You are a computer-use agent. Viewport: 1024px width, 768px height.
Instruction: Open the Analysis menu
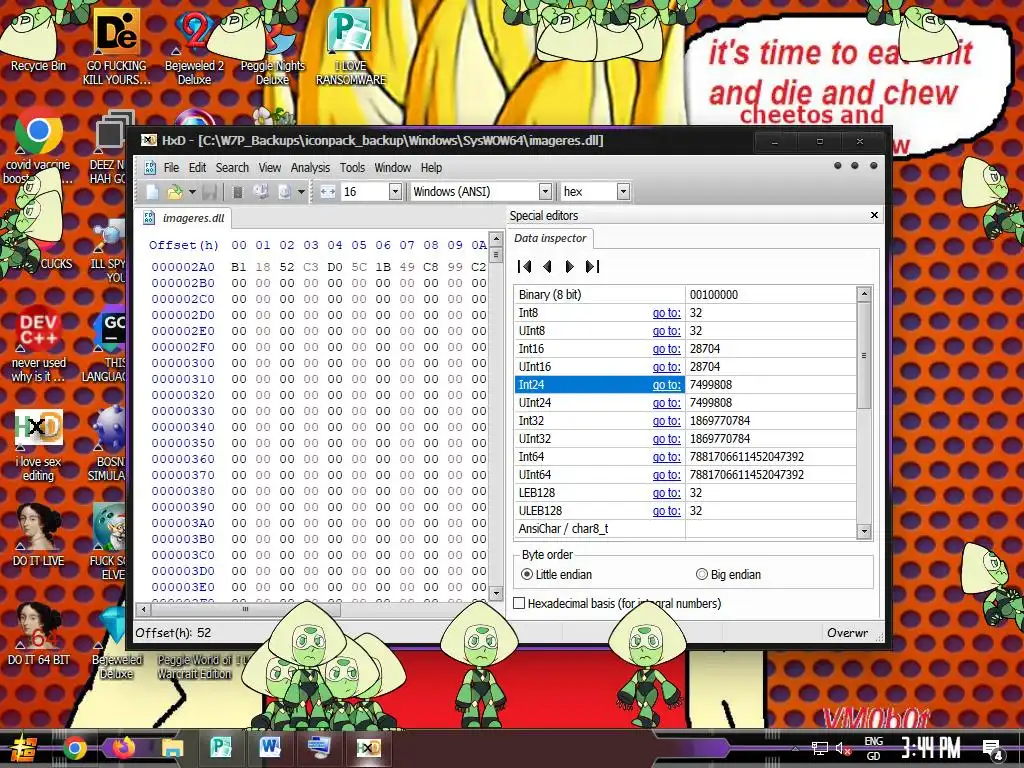tap(310, 168)
